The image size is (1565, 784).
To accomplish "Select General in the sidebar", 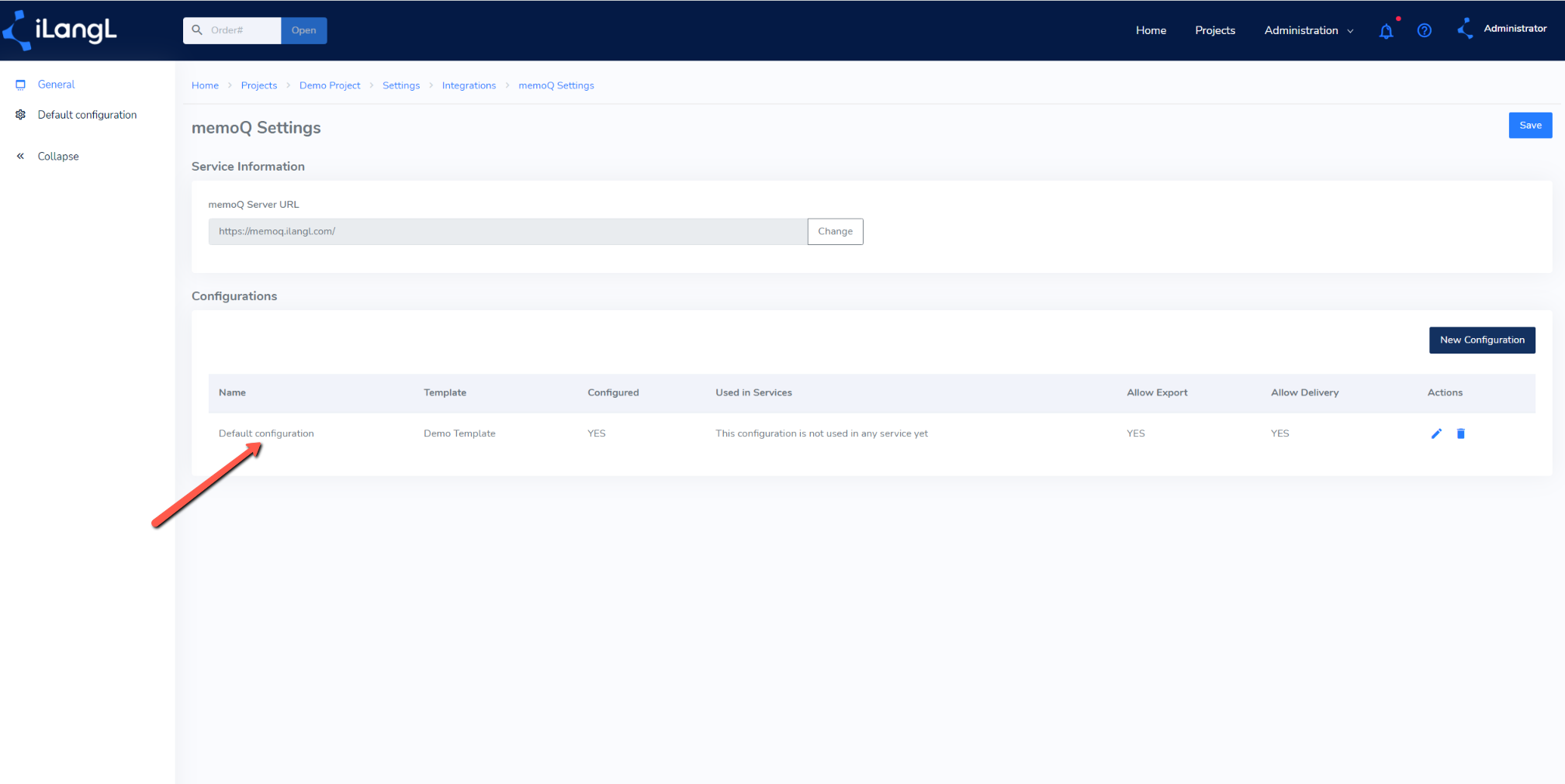I will point(56,85).
